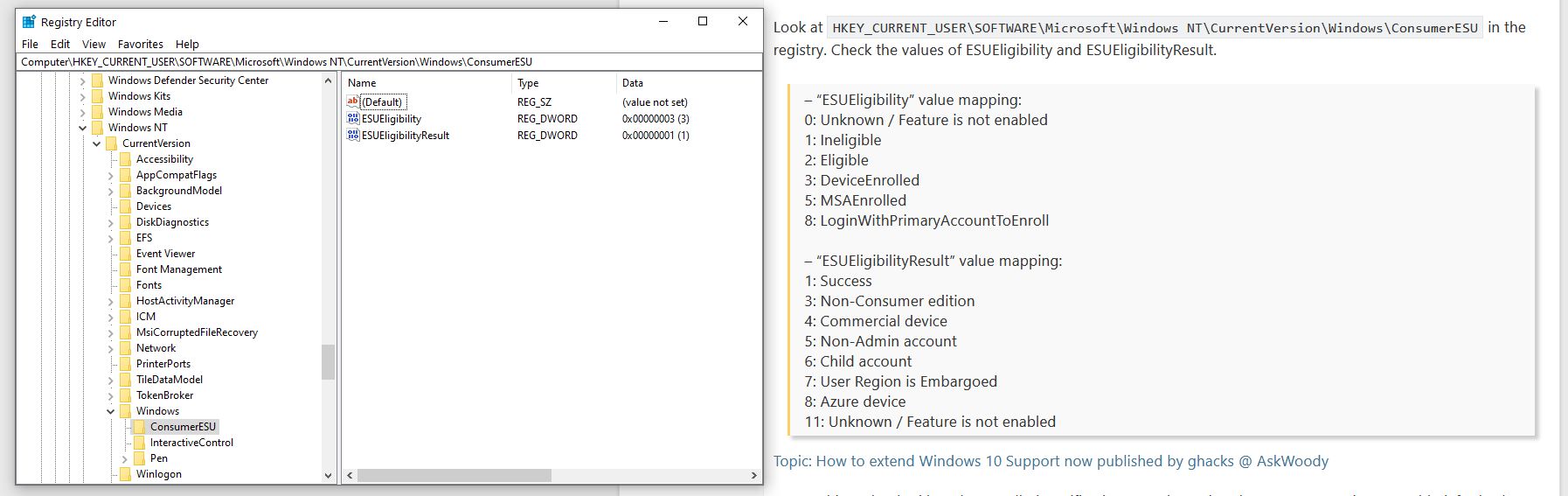Click the tree pane scroll up arrow

coord(329,80)
